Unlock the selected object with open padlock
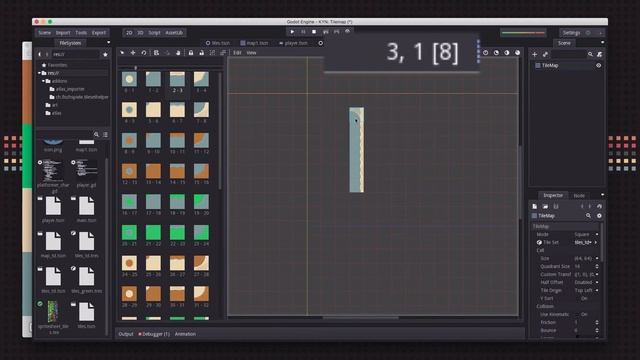 pos(201,53)
